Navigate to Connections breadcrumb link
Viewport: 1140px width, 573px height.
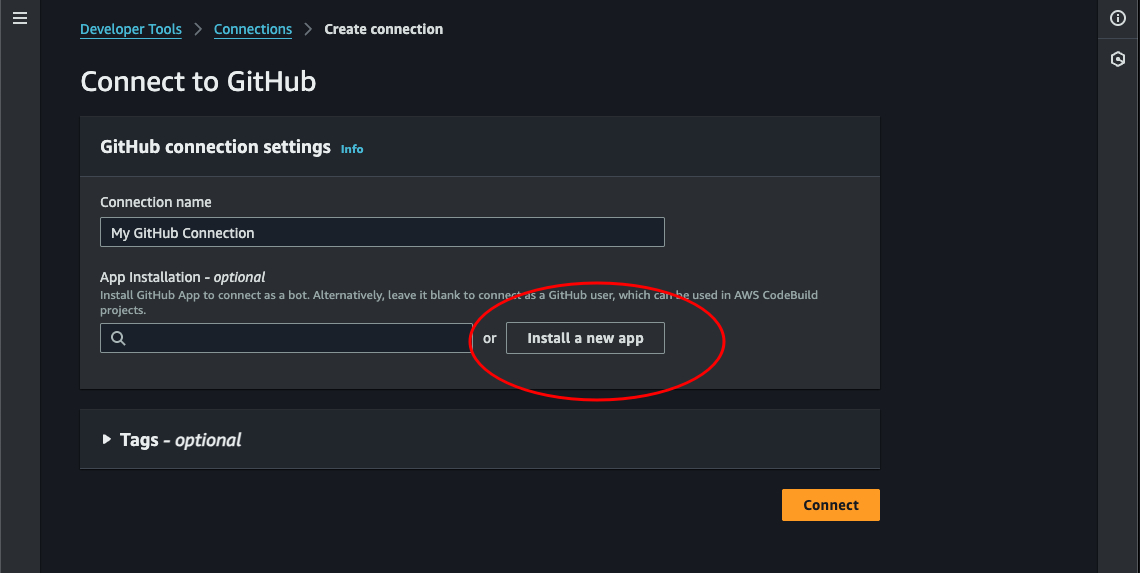[x=253, y=30]
